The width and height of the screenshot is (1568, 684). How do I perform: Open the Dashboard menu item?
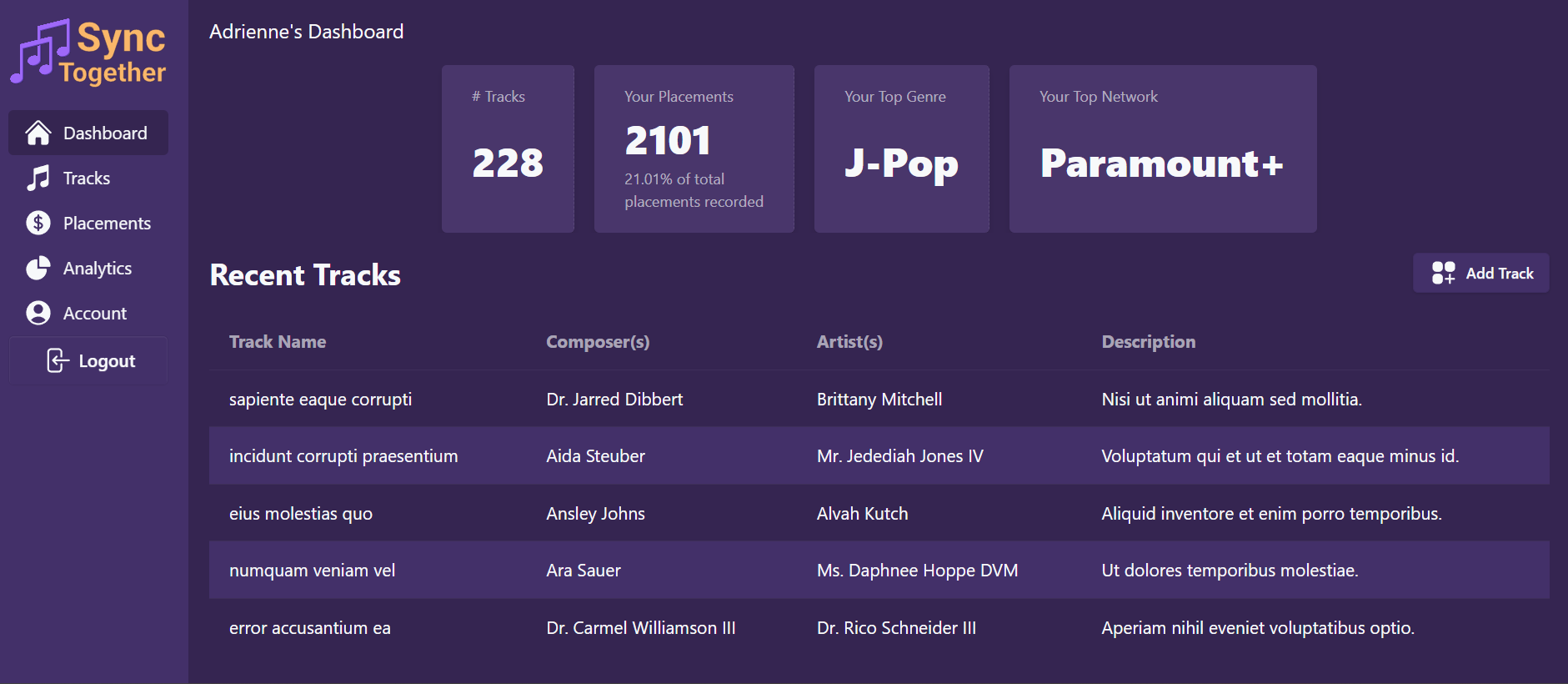pyautogui.click(x=88, y=133)
